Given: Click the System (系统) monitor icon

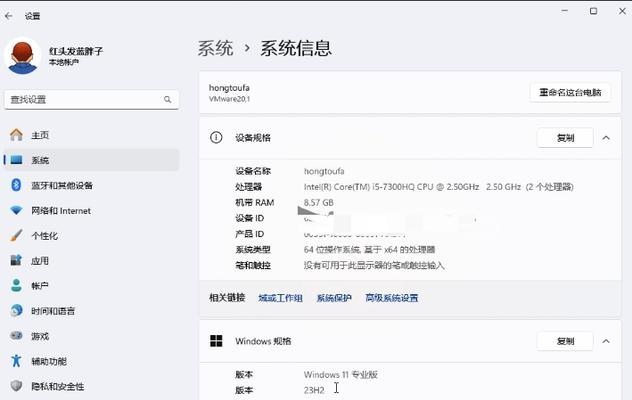Looking at the screenshot, I should pos(16,160).
